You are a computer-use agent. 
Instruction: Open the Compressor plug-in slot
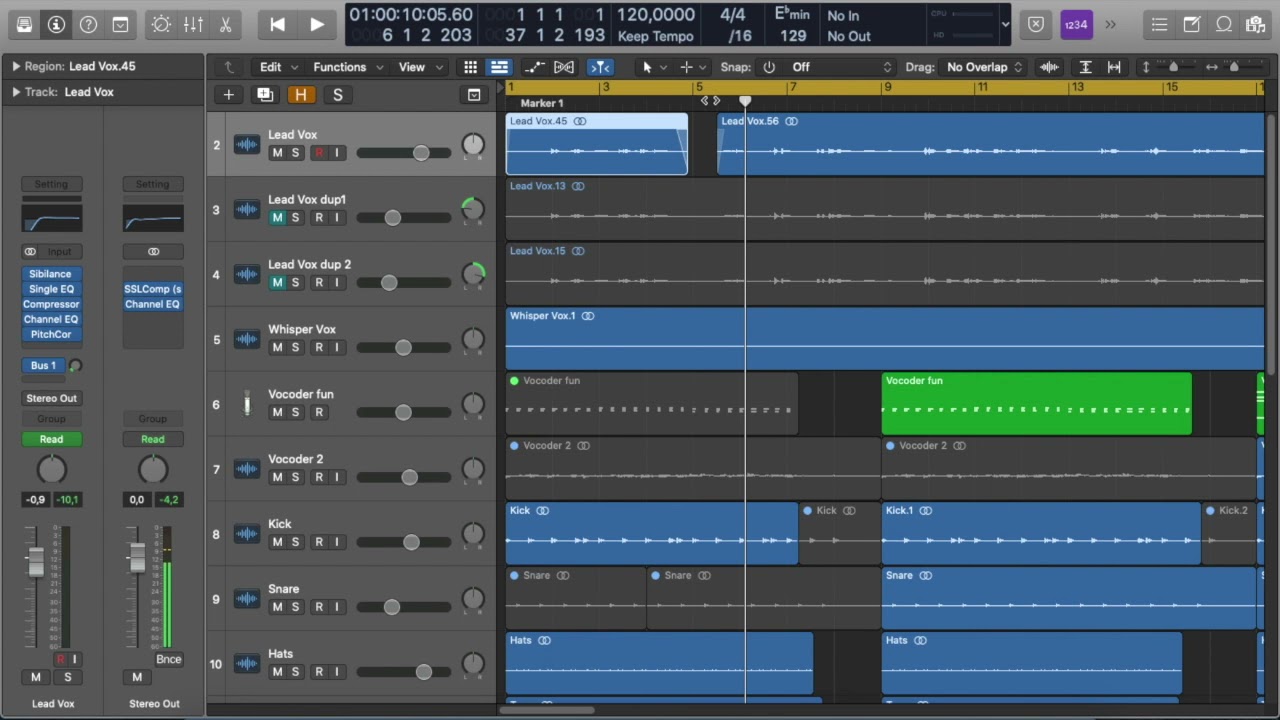point(51,304)
